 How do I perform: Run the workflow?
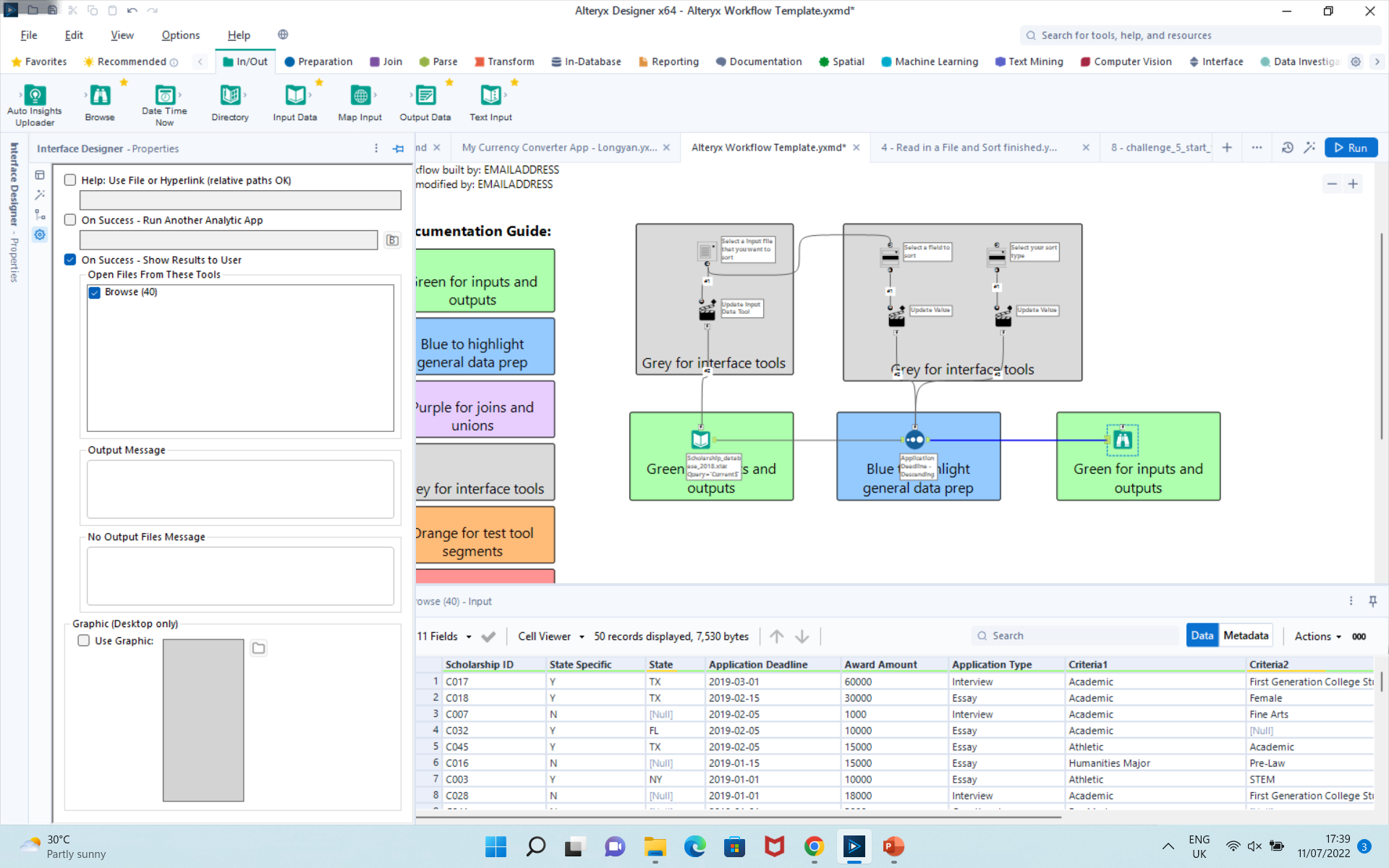point(1351,148)
